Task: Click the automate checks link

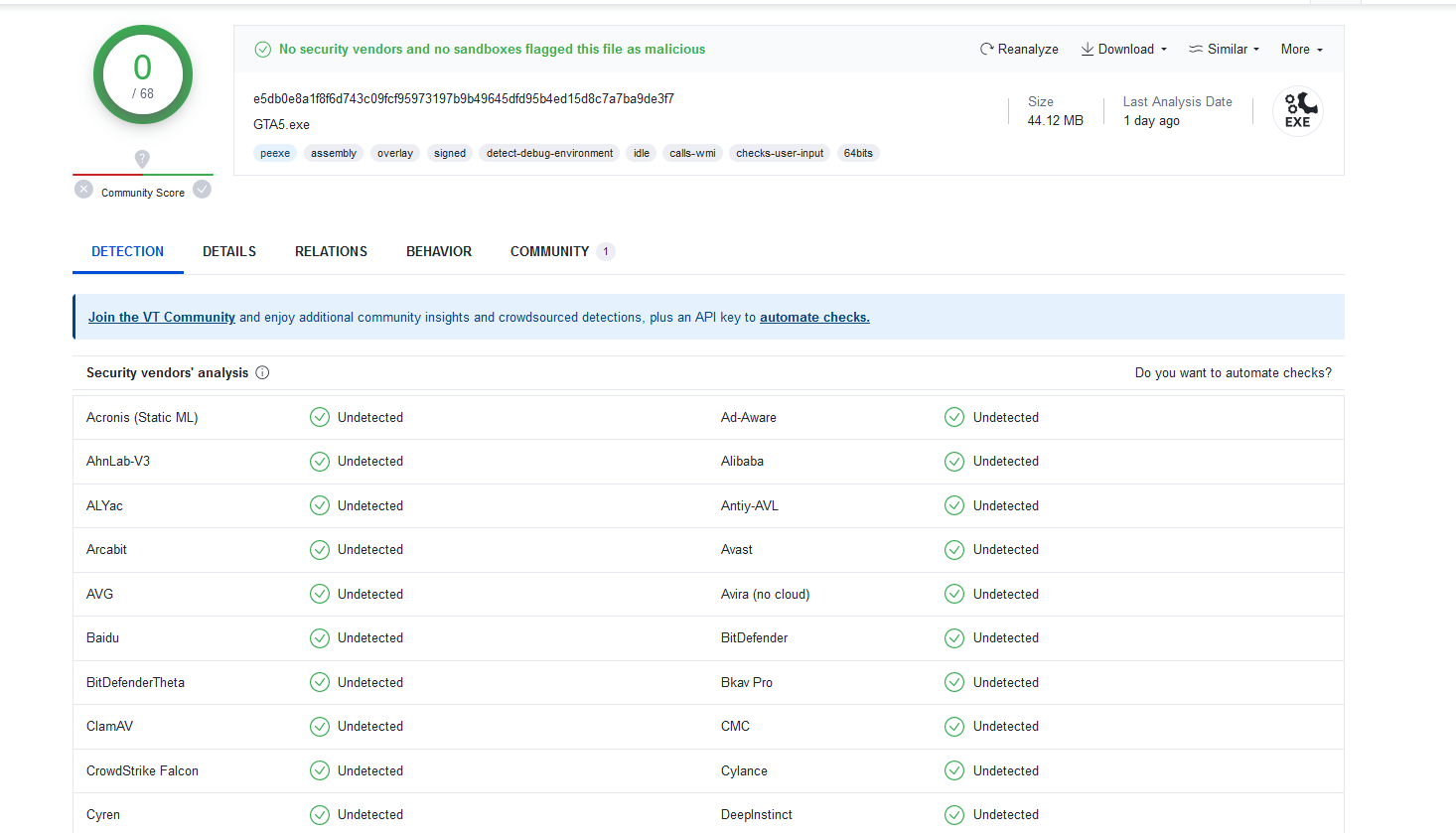Action: click(814, 317)
